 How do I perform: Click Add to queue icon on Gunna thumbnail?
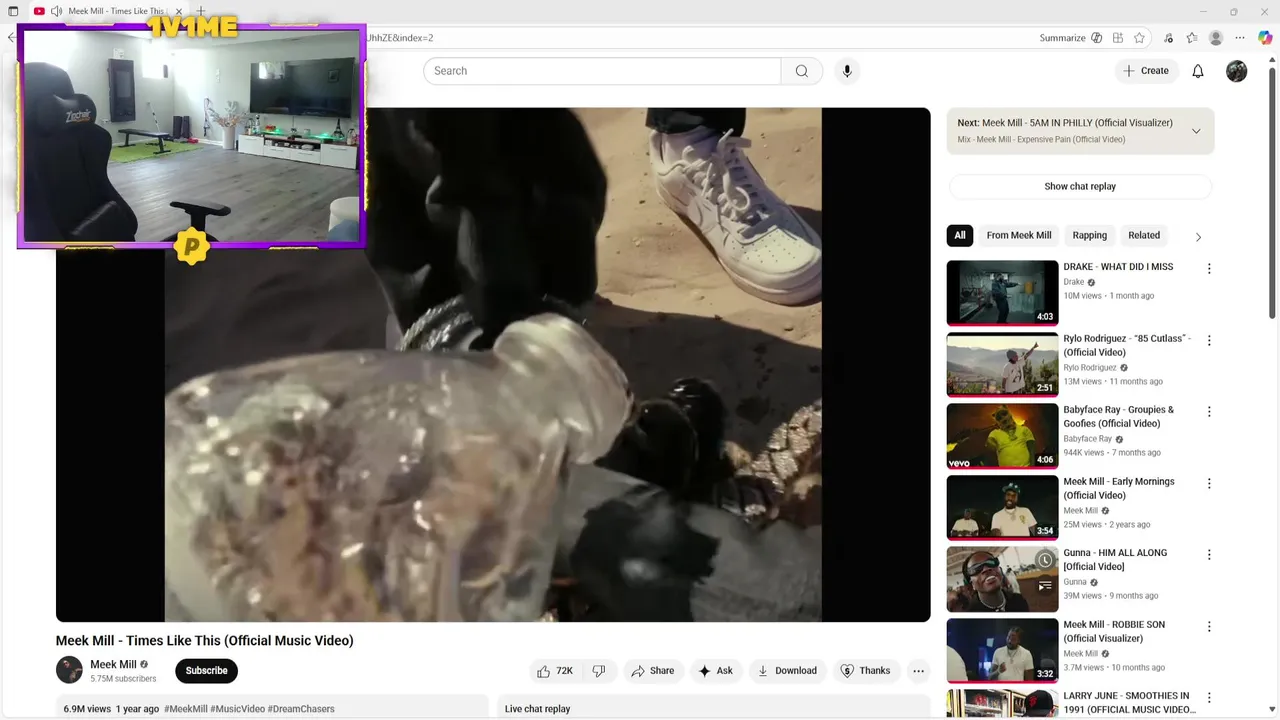click(x=1045, y=586)
